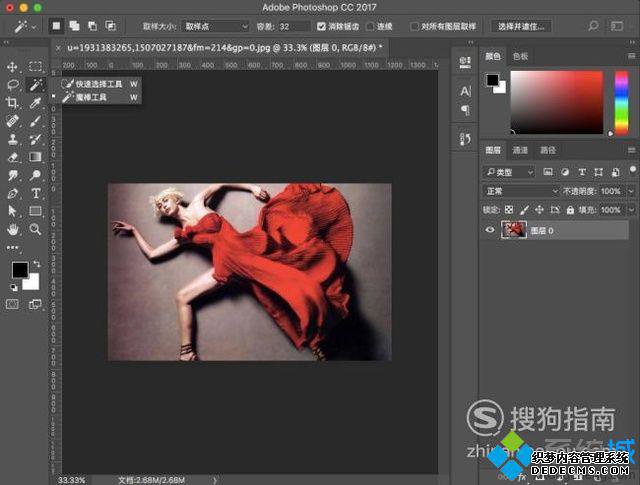Change the screen mode
This screenshot has width=640, height=485.
click(35, 304)
